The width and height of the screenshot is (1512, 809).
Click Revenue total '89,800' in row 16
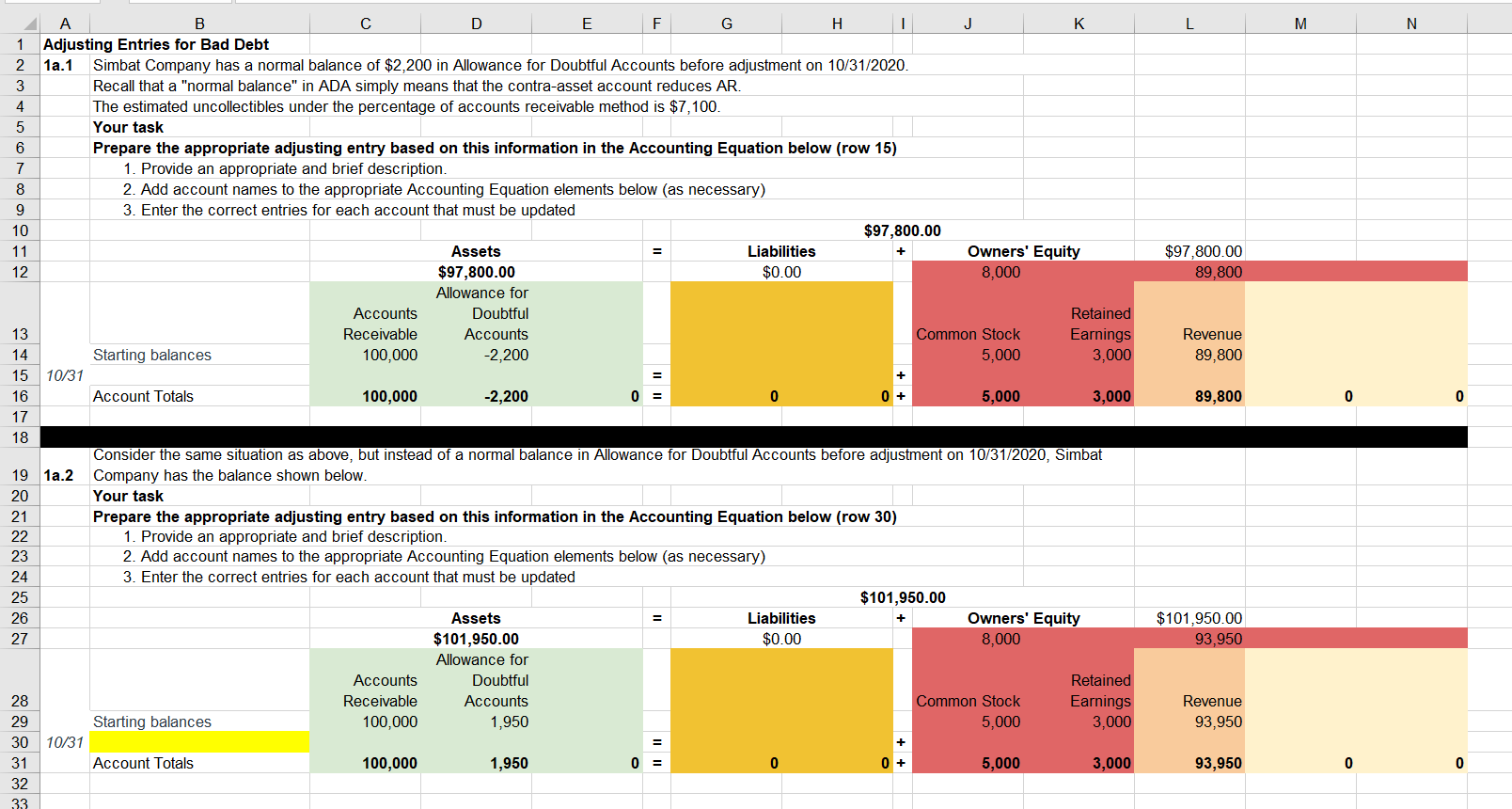(1218, 396)
